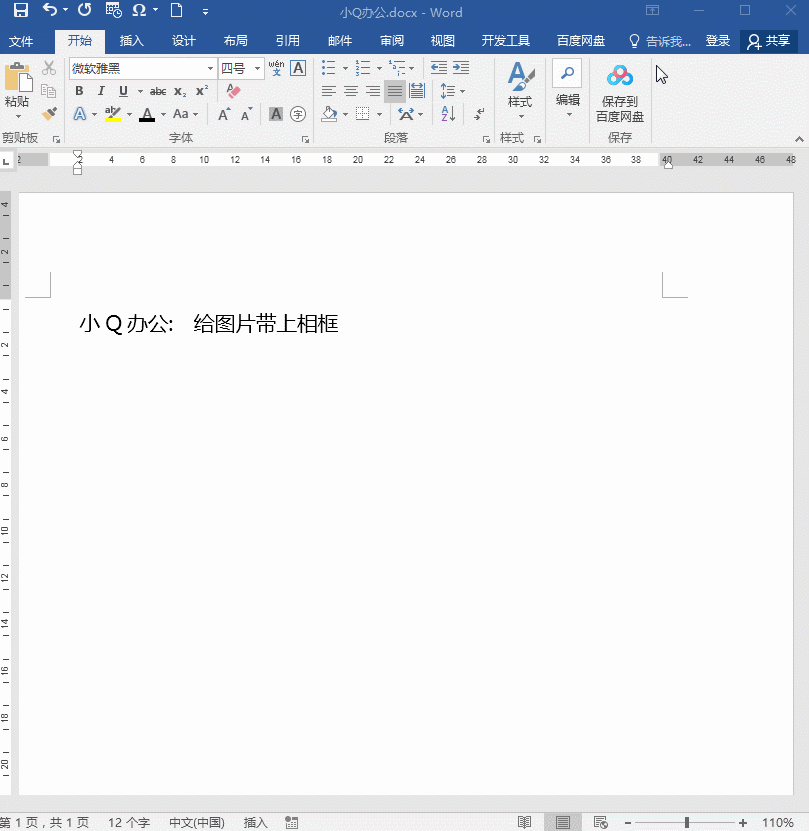This screenshot has height=831, width=809.
Task: Shrink the font size with the small A
Action: tap(247, 114)
